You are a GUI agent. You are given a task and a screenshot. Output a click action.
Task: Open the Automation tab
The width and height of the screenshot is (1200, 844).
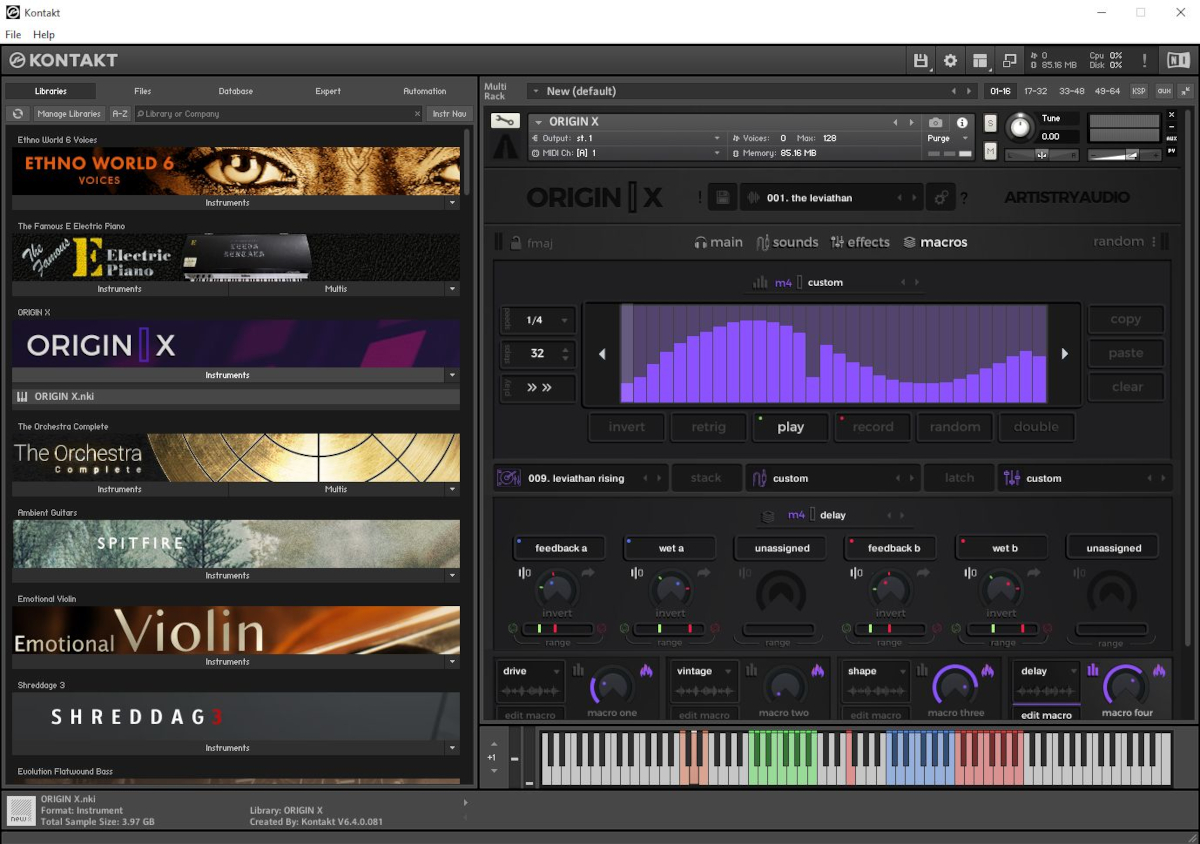[425, 91]
